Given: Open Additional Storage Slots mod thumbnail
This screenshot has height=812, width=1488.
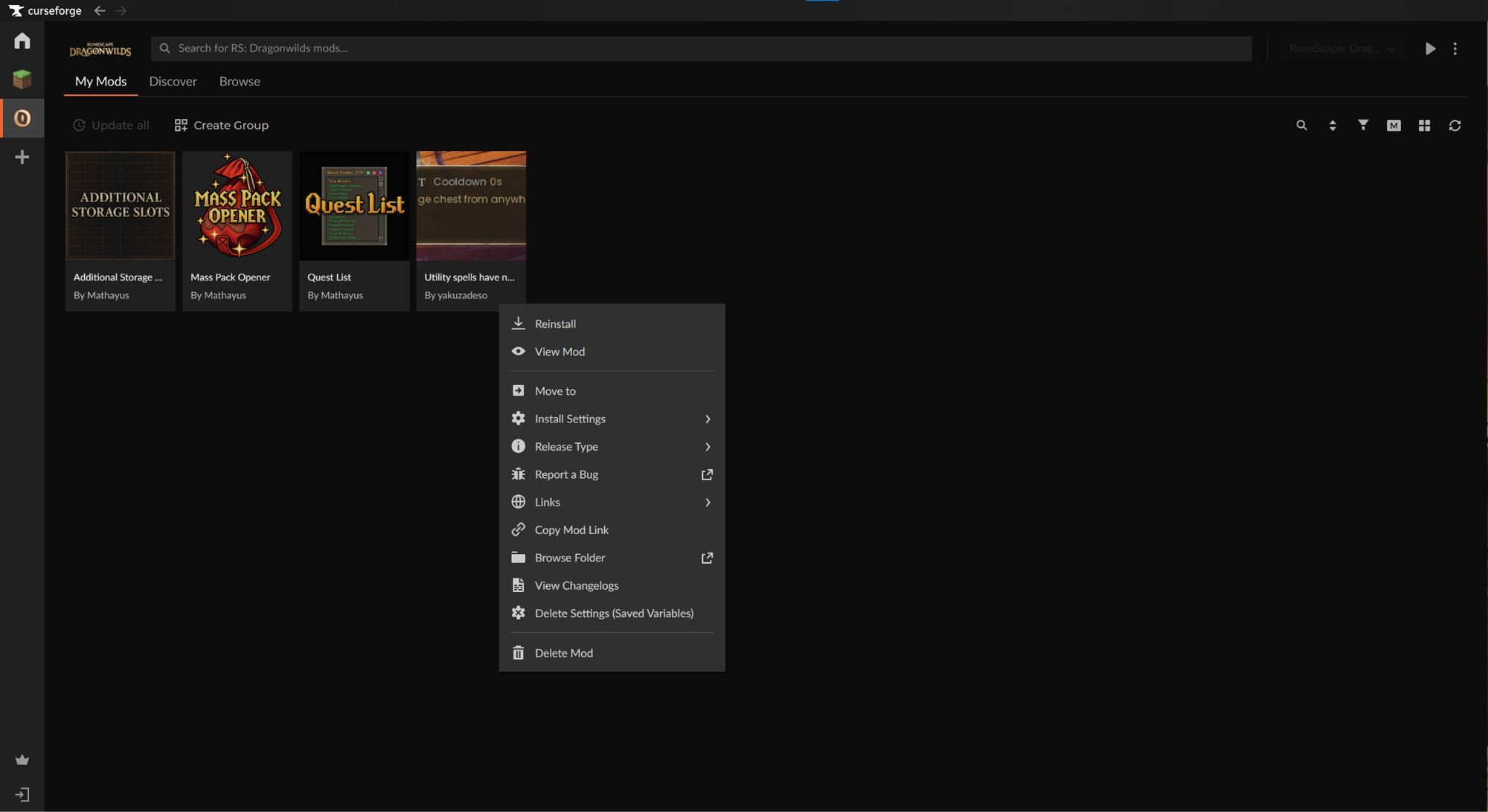Looking at the screenshot, I should pyautogui.click(x=121, y=206).
